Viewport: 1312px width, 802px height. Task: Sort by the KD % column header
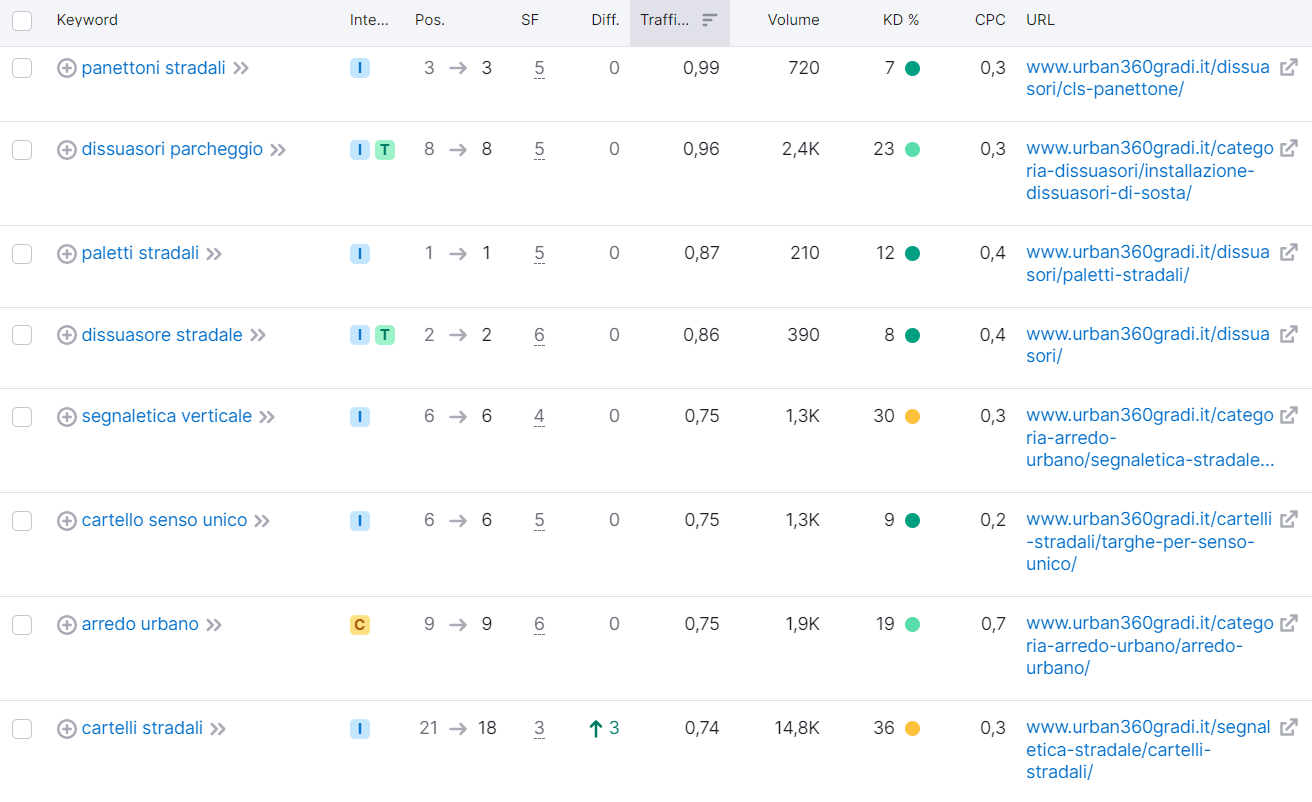coord(901,20)
